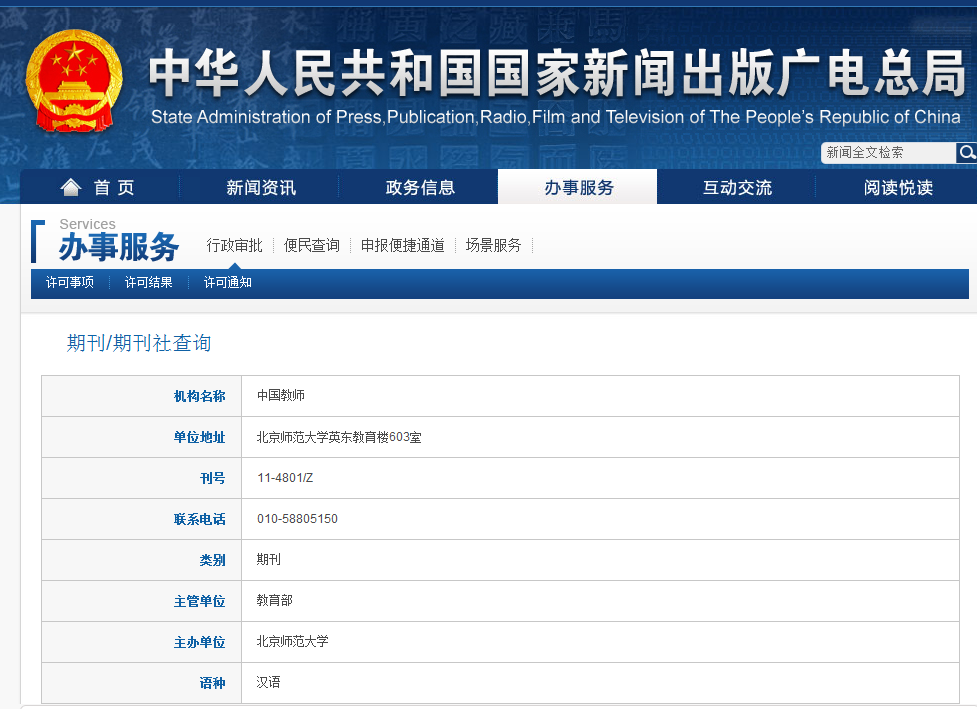977x709 pixels.
Task: Open 许可结果 in the blue bar
Action: tap(148, 283)
